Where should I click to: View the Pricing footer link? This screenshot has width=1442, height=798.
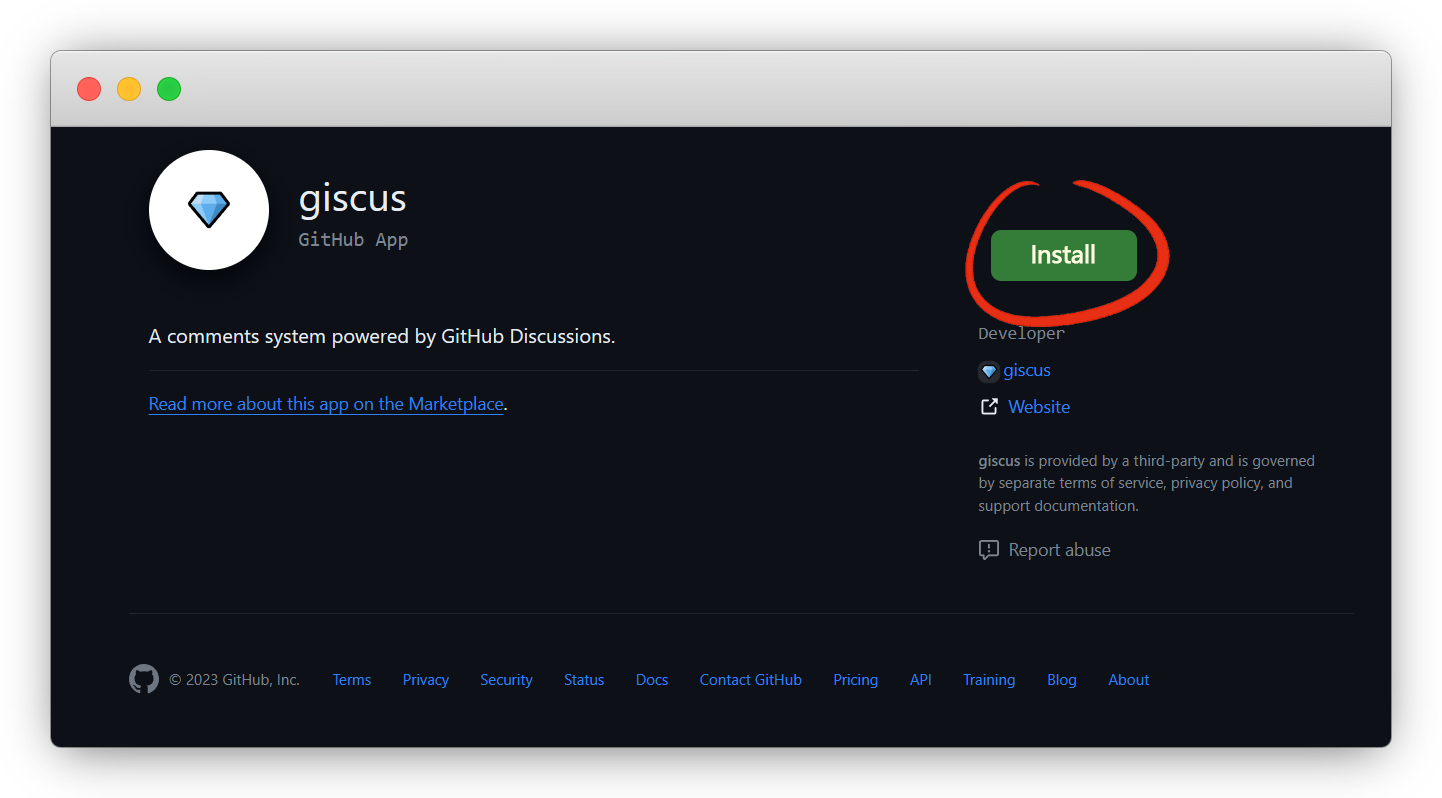coord(855,680)
